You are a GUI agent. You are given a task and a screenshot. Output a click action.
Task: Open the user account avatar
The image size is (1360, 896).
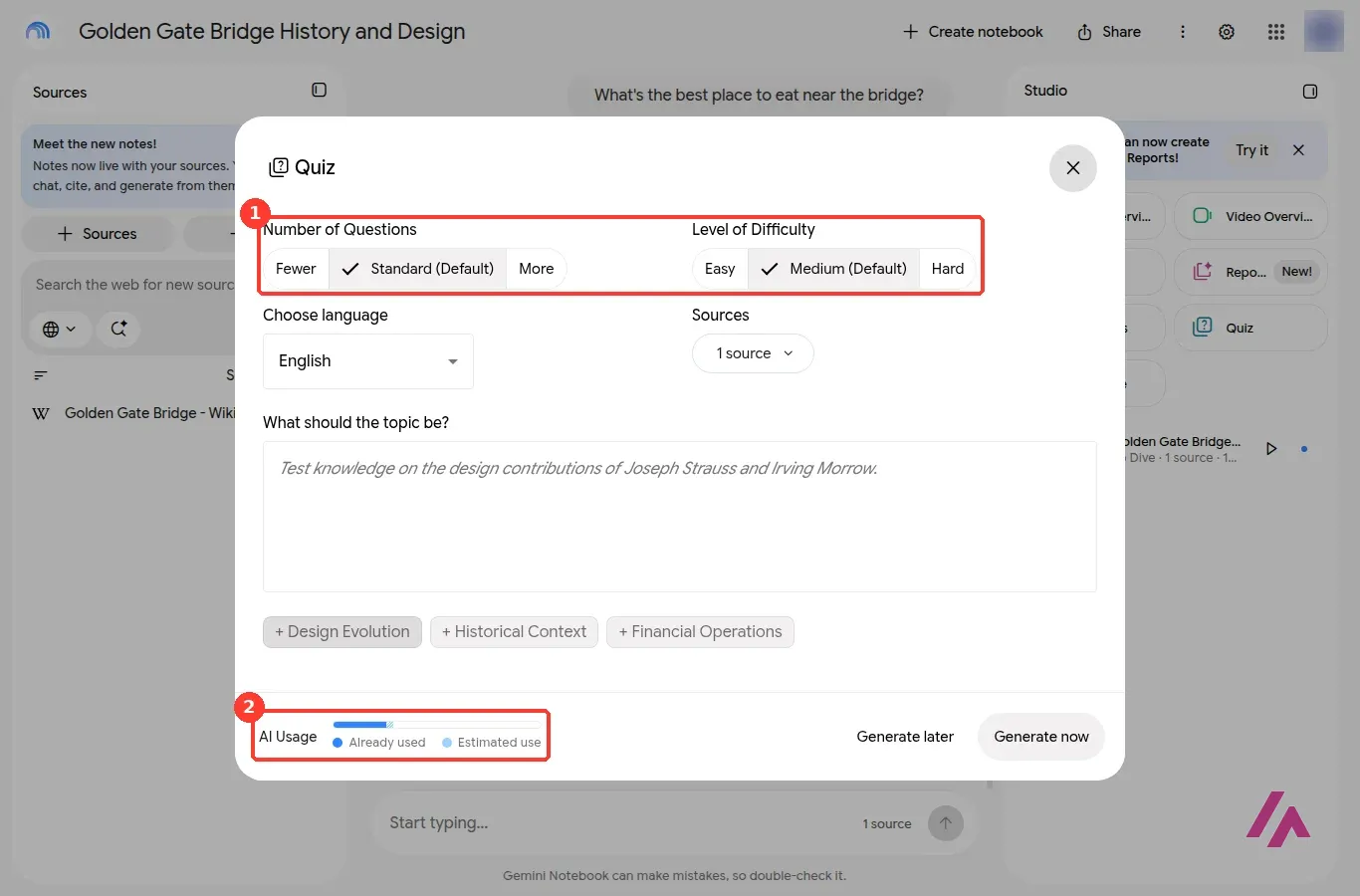[1324, 32]
